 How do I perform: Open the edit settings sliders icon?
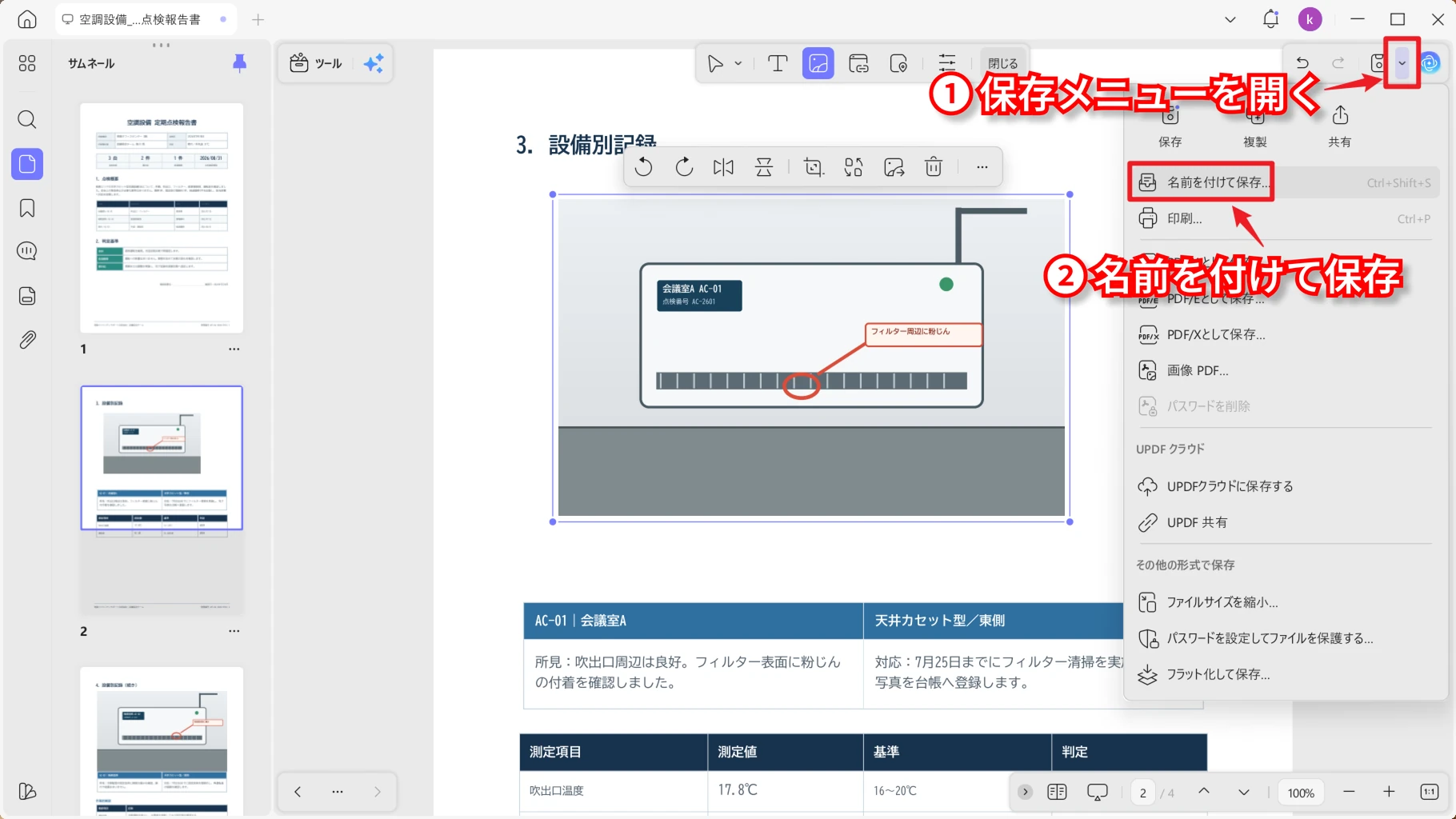click(x=947, y=63)
